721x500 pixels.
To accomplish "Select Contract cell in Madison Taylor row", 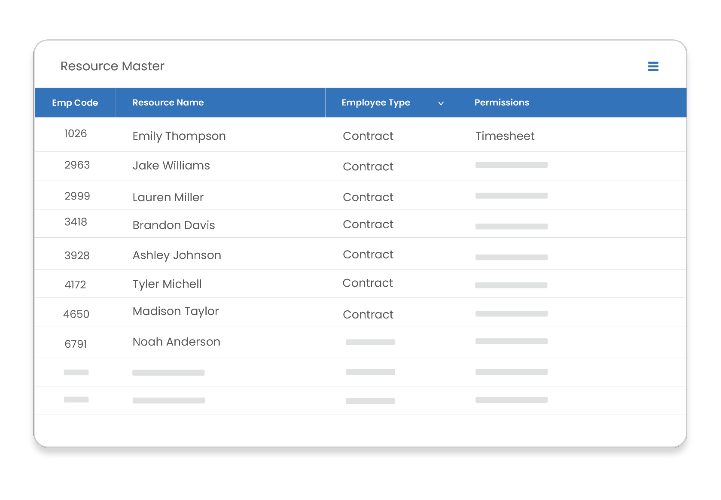I will click(368, 314).
